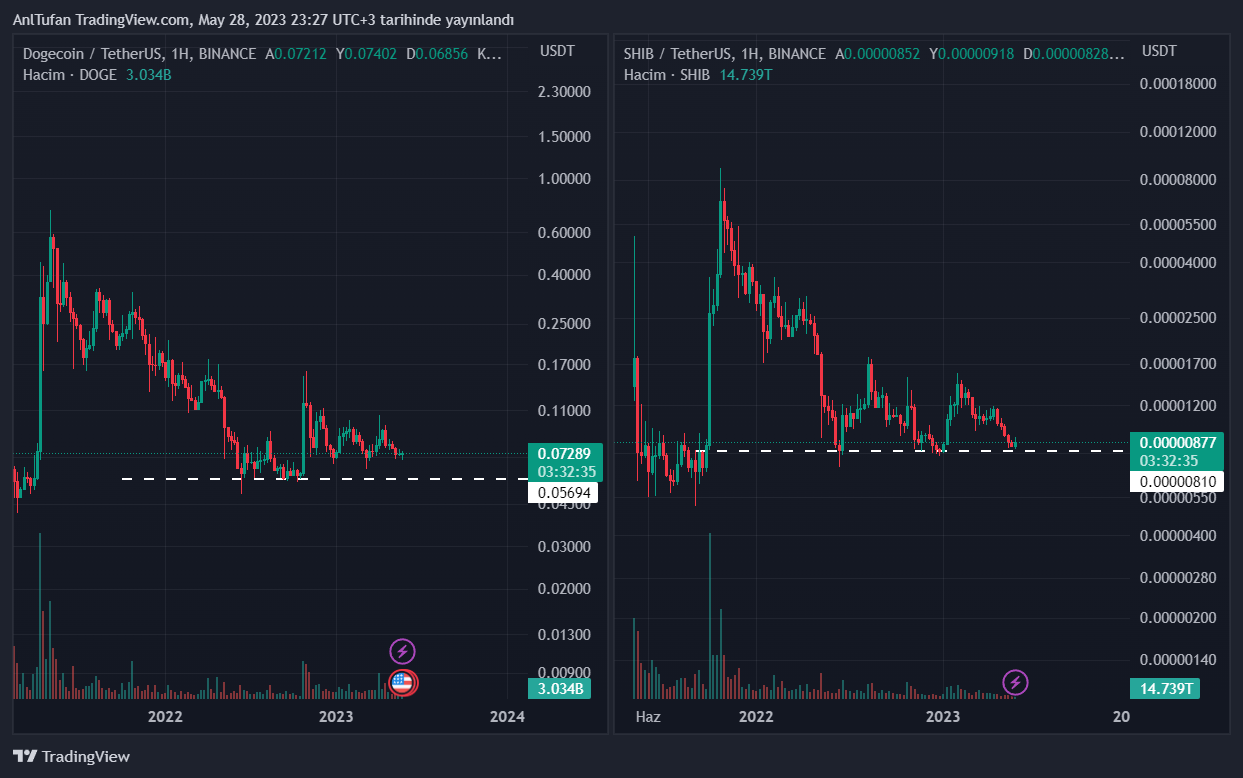Click the A0.07212 open value in the DOGE header
The width and height of the screenshot is (1243, 778).
(x=297, y=54)
